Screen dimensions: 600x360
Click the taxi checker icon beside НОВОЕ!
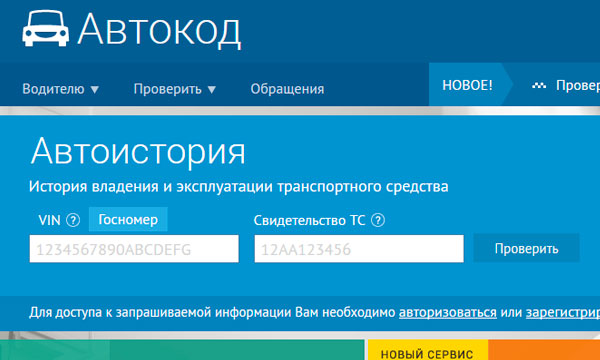(539, 86)
